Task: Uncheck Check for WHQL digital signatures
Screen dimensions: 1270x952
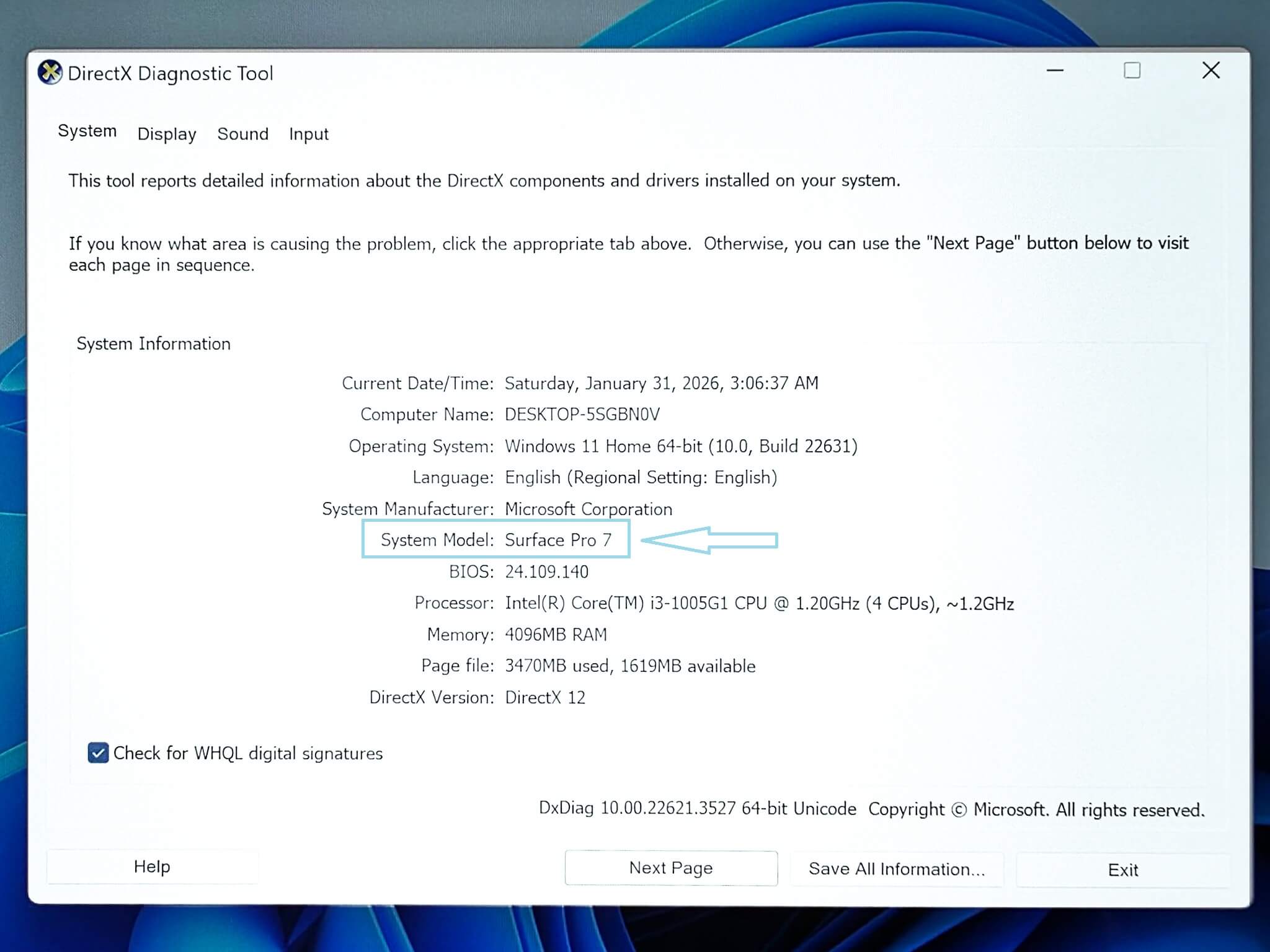Action: point(99,753)
